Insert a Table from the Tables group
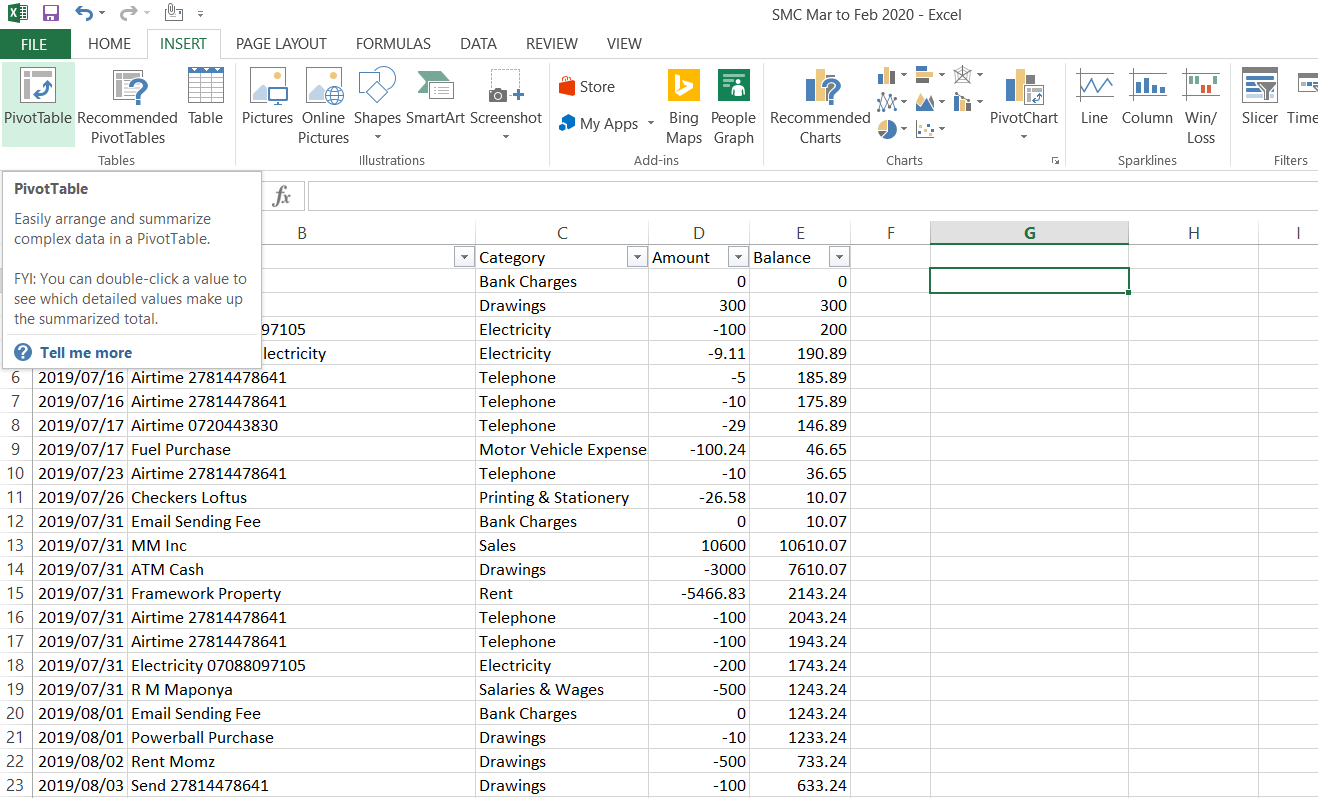 (205, 100)
